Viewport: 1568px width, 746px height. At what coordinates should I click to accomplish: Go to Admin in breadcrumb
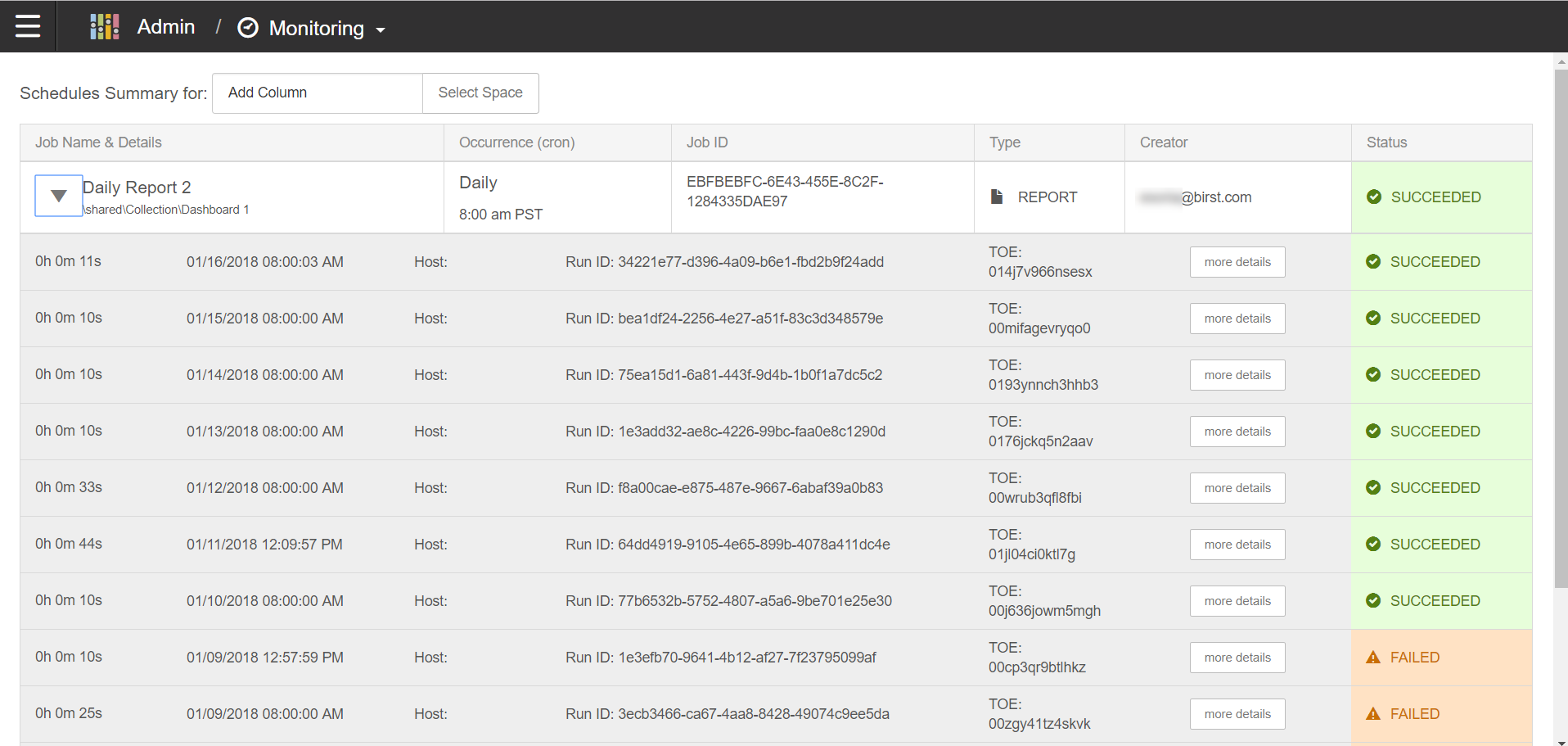click(165, 27)
